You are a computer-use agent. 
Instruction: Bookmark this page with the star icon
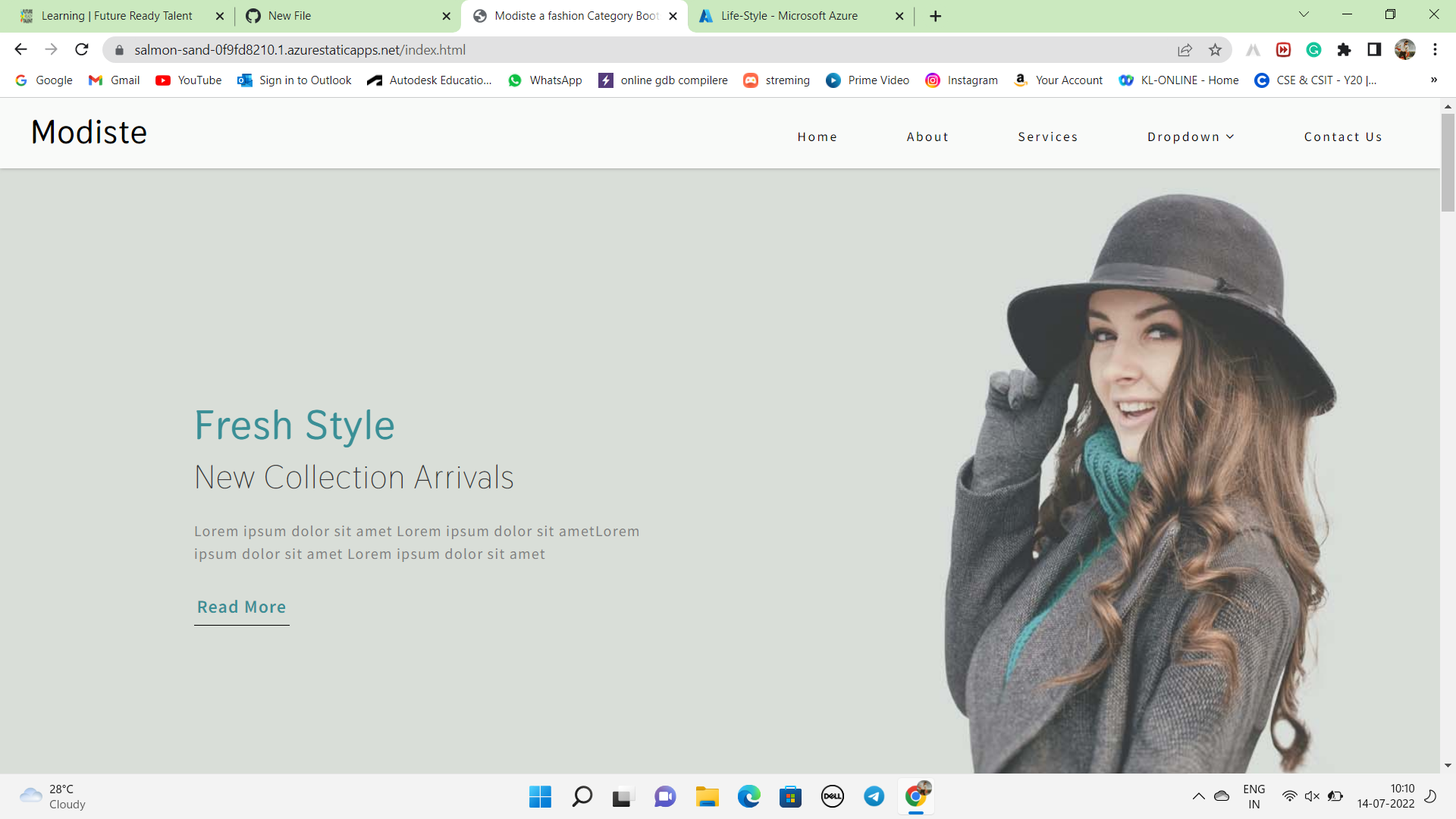point(1215,50)
